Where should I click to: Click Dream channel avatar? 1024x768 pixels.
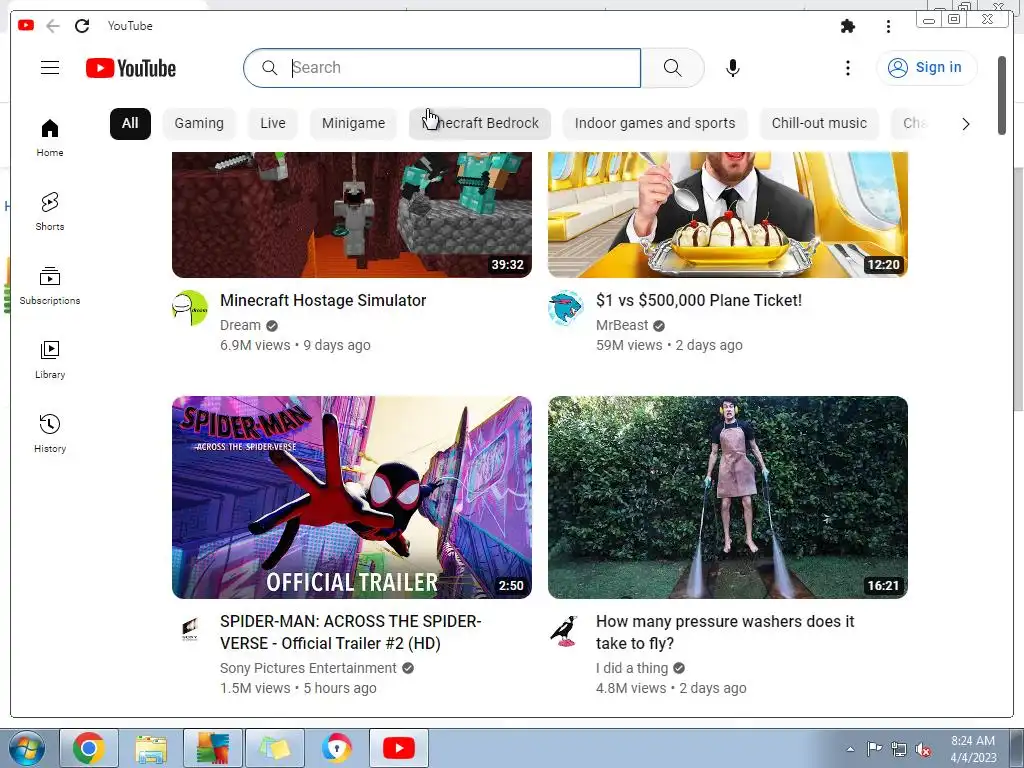pos(190,308)
